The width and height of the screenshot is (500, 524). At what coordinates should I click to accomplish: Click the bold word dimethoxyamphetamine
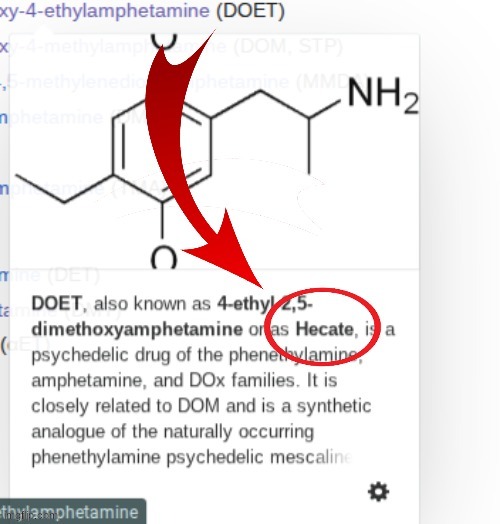tap(137, 329)
